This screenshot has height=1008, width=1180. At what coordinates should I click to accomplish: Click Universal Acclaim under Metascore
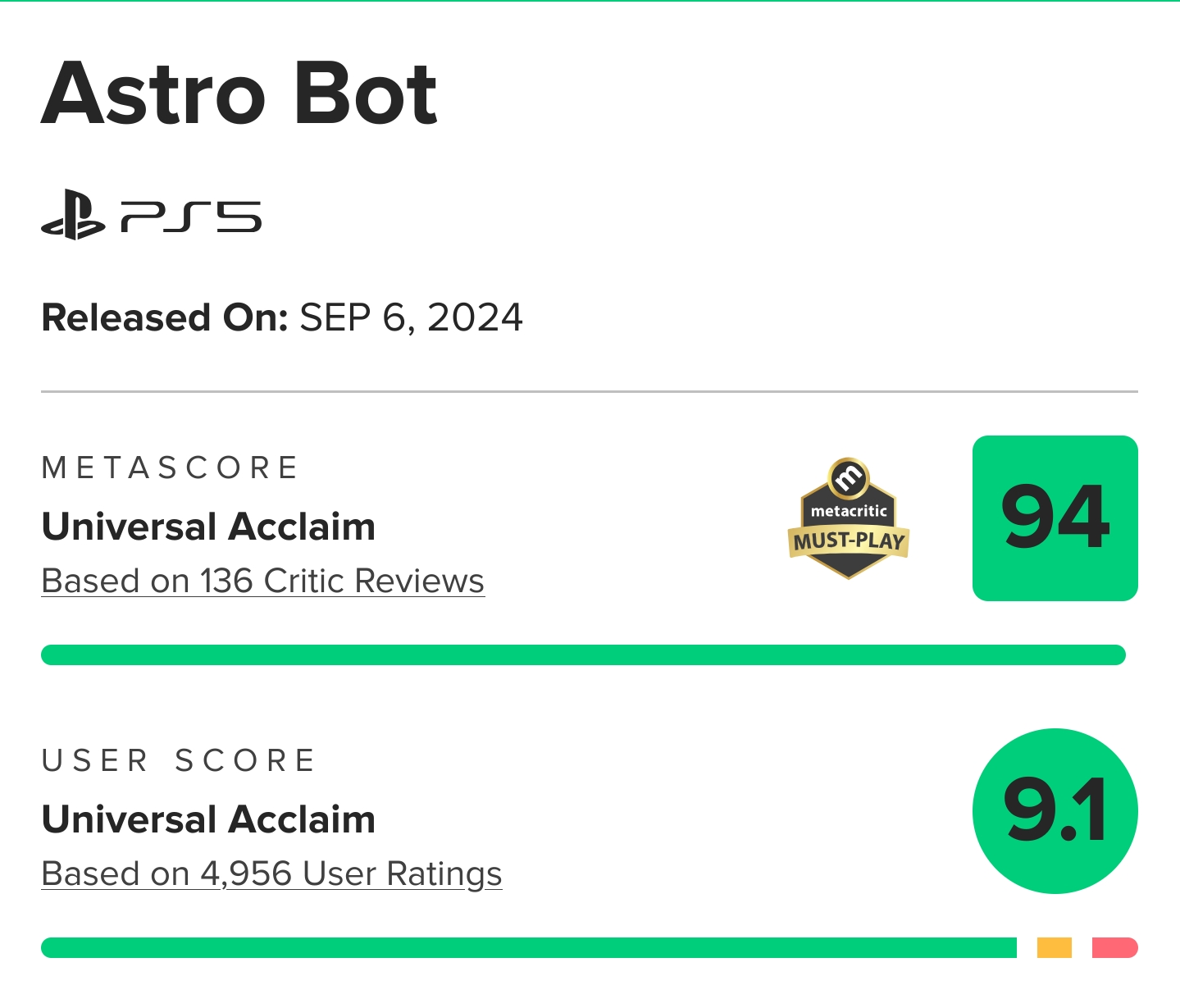208,527
